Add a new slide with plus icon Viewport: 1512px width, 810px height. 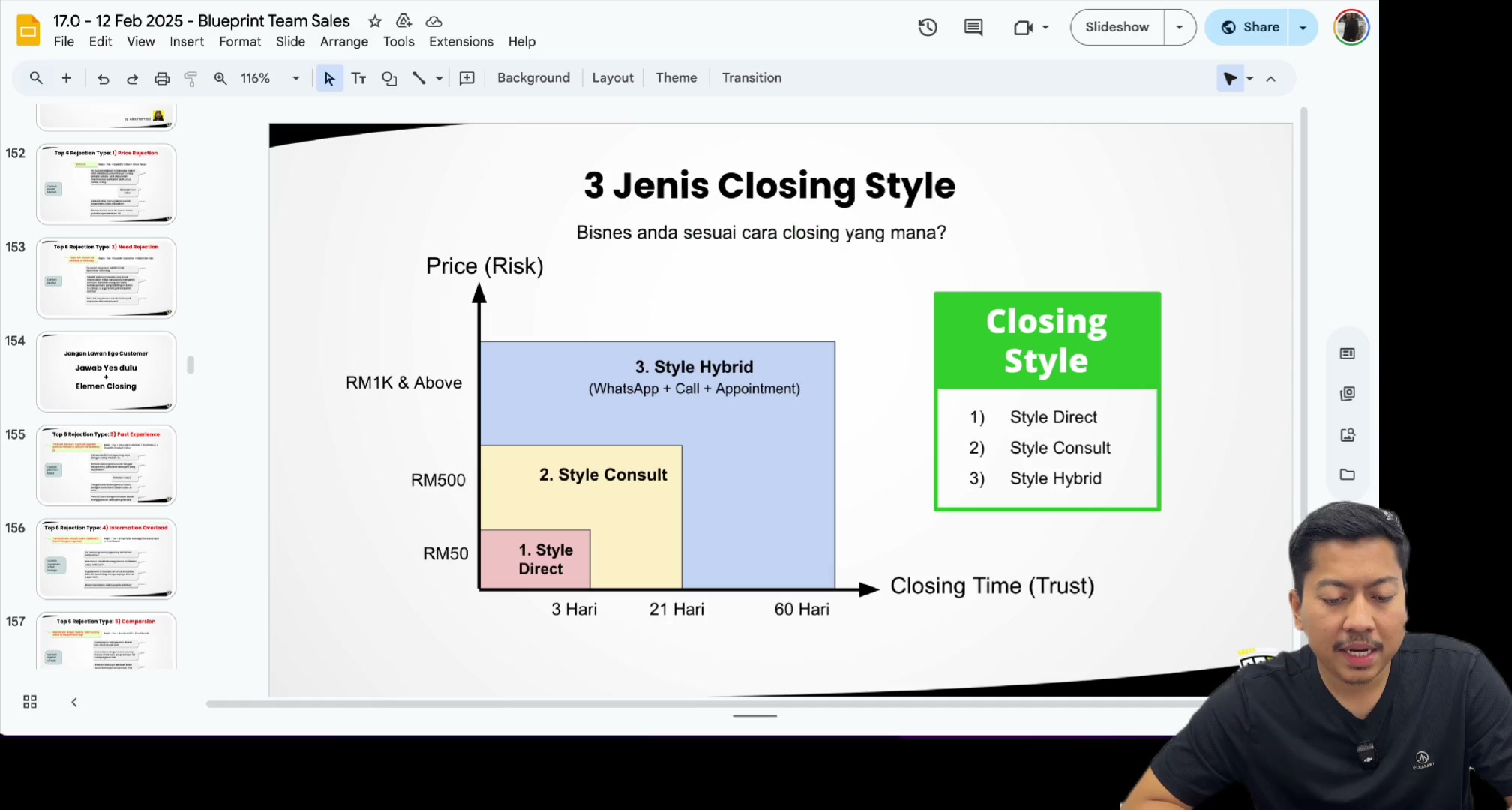tap(67, 78)
